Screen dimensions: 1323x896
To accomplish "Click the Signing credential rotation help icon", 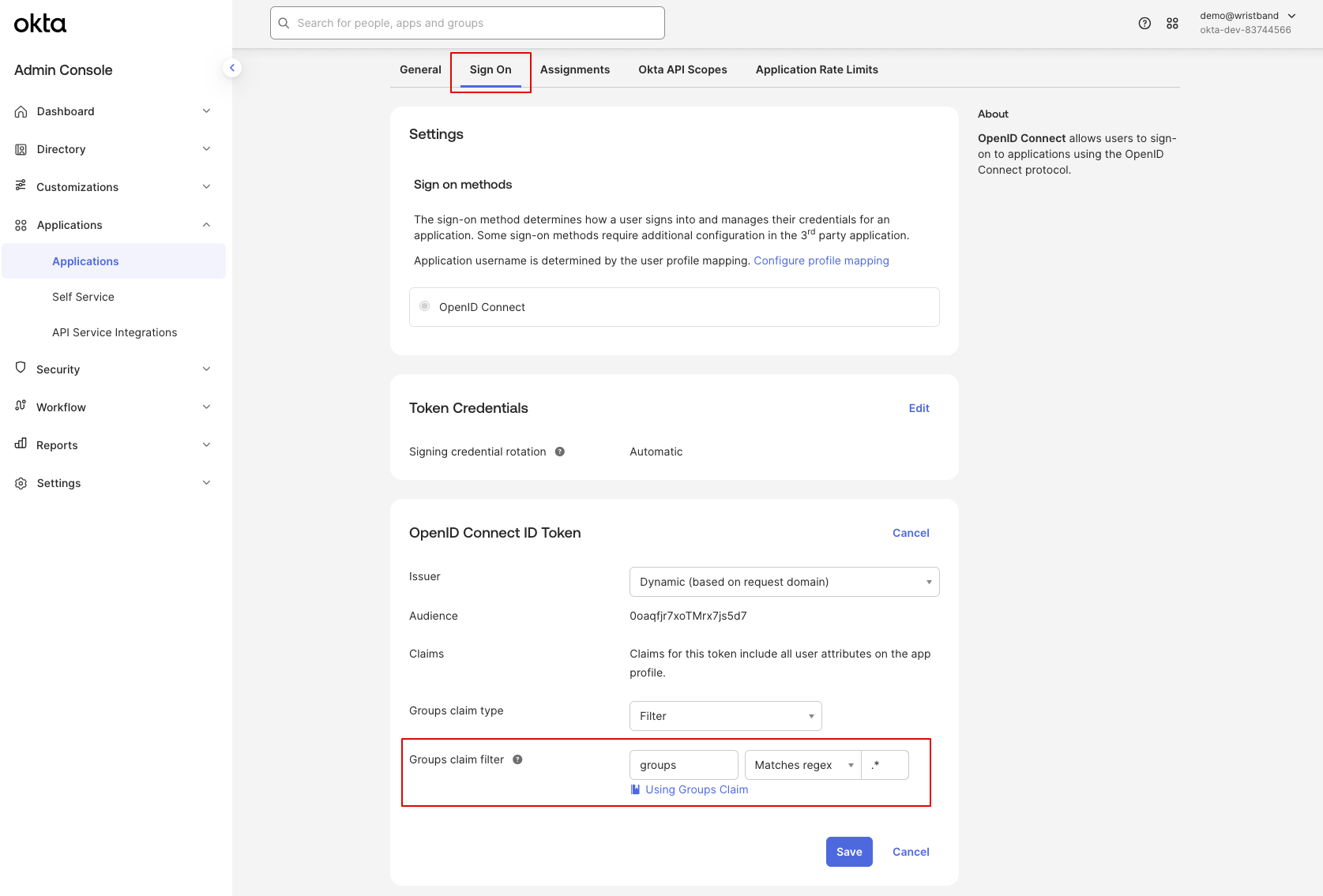I will click(560, 452).
